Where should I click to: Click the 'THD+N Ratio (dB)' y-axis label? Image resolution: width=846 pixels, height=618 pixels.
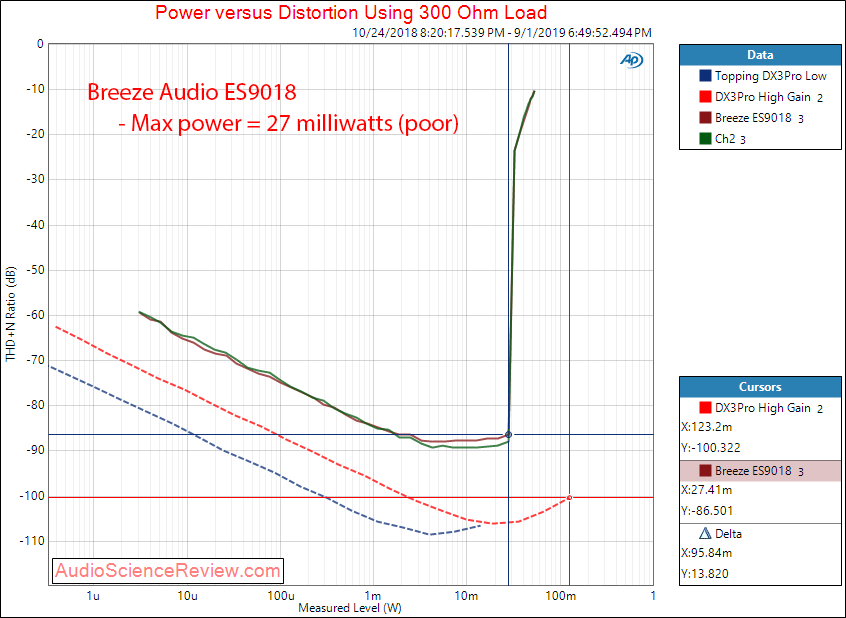[10, 314]
